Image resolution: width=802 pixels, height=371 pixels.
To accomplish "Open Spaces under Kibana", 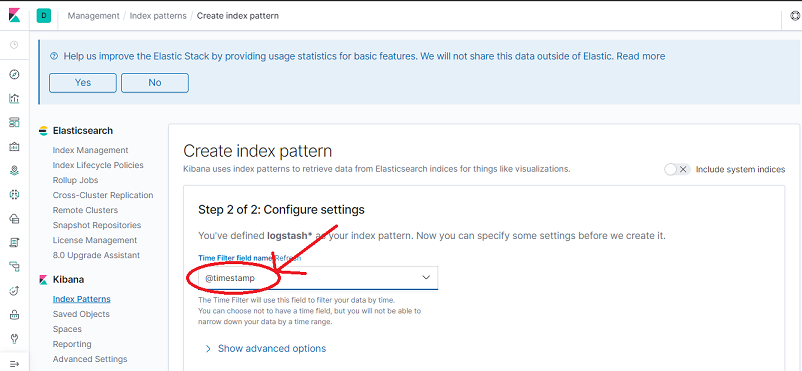I will coord(67,329).
